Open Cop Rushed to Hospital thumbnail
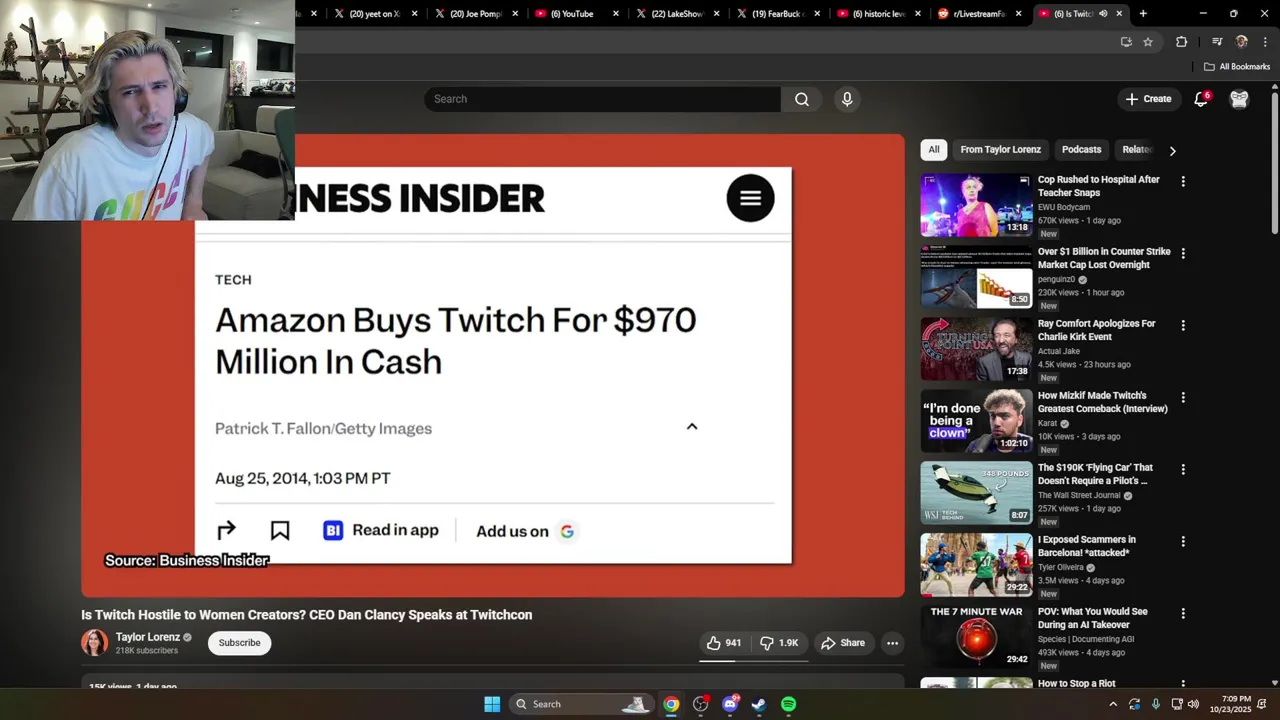The image size is (1280, 720). [976, 205]
